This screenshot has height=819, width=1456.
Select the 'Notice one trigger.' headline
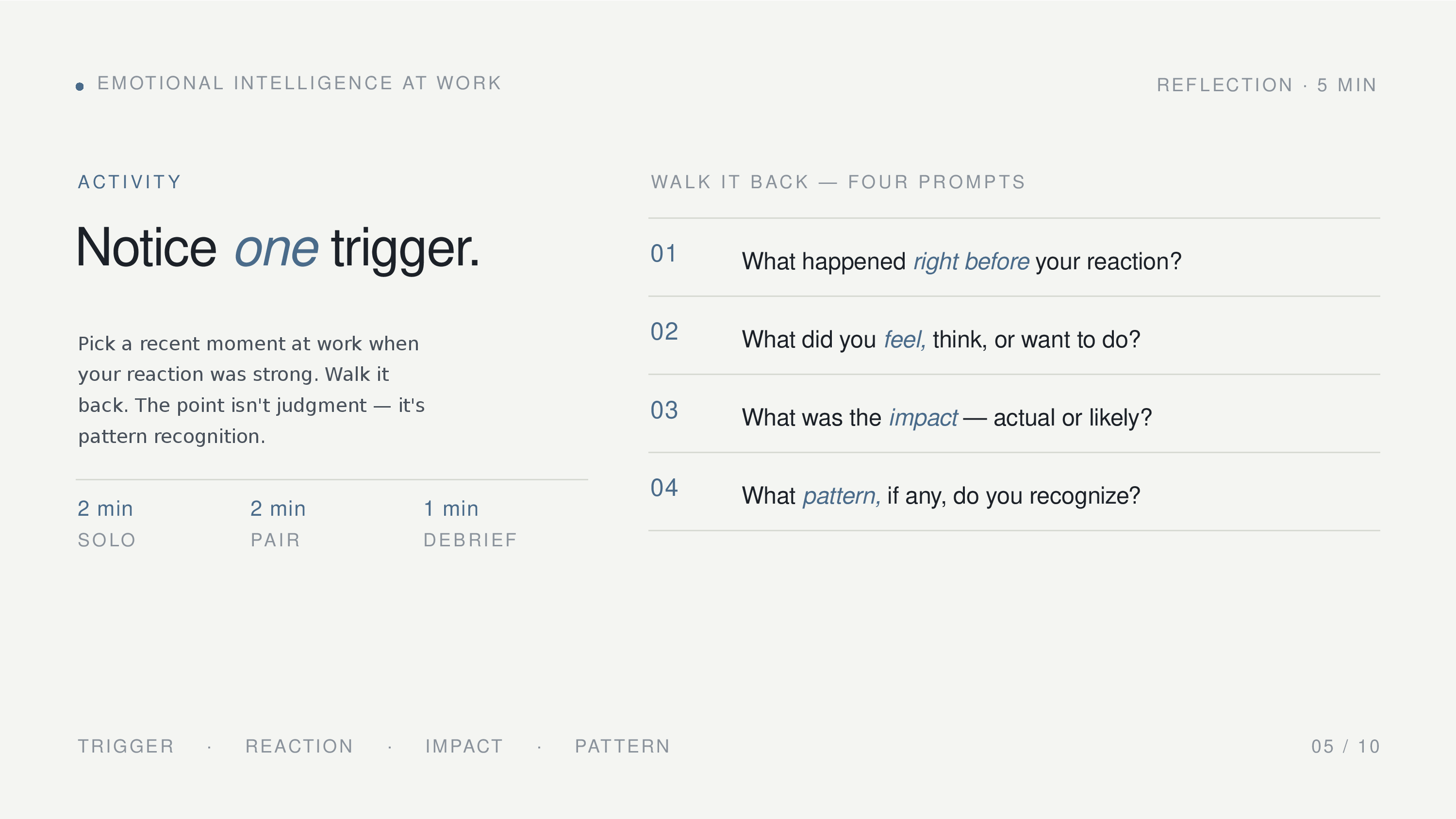[278, 248]
